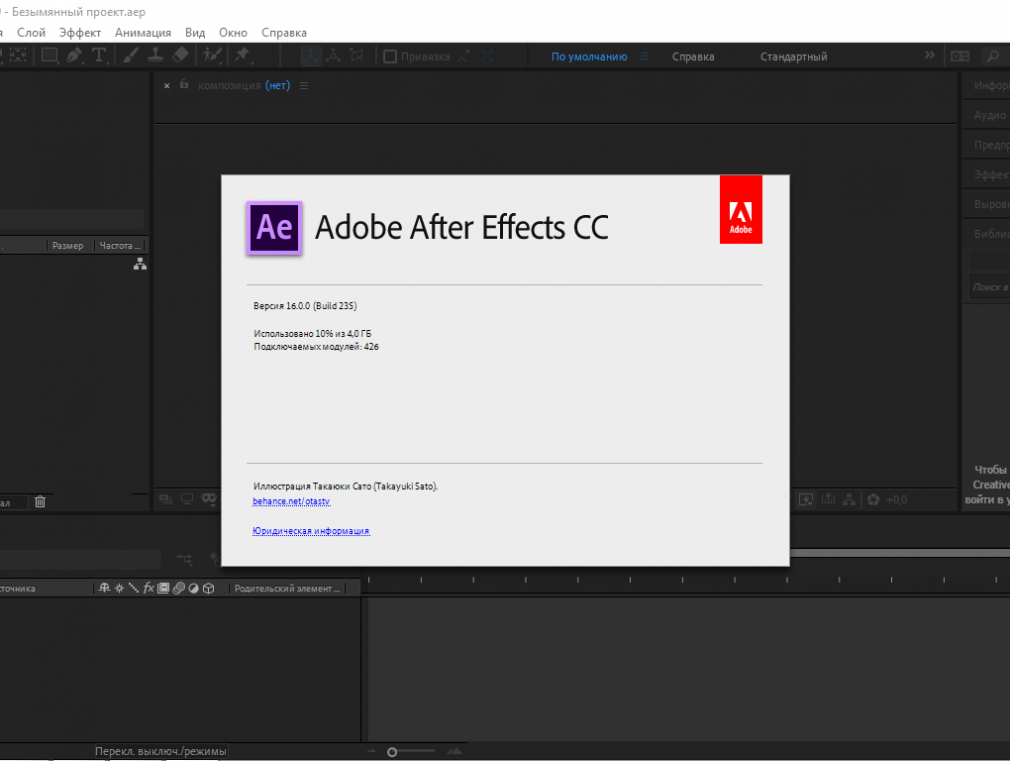Open the Справка menu in menu bar
This screenshot has height=761, width=1010.
(284, 32)
